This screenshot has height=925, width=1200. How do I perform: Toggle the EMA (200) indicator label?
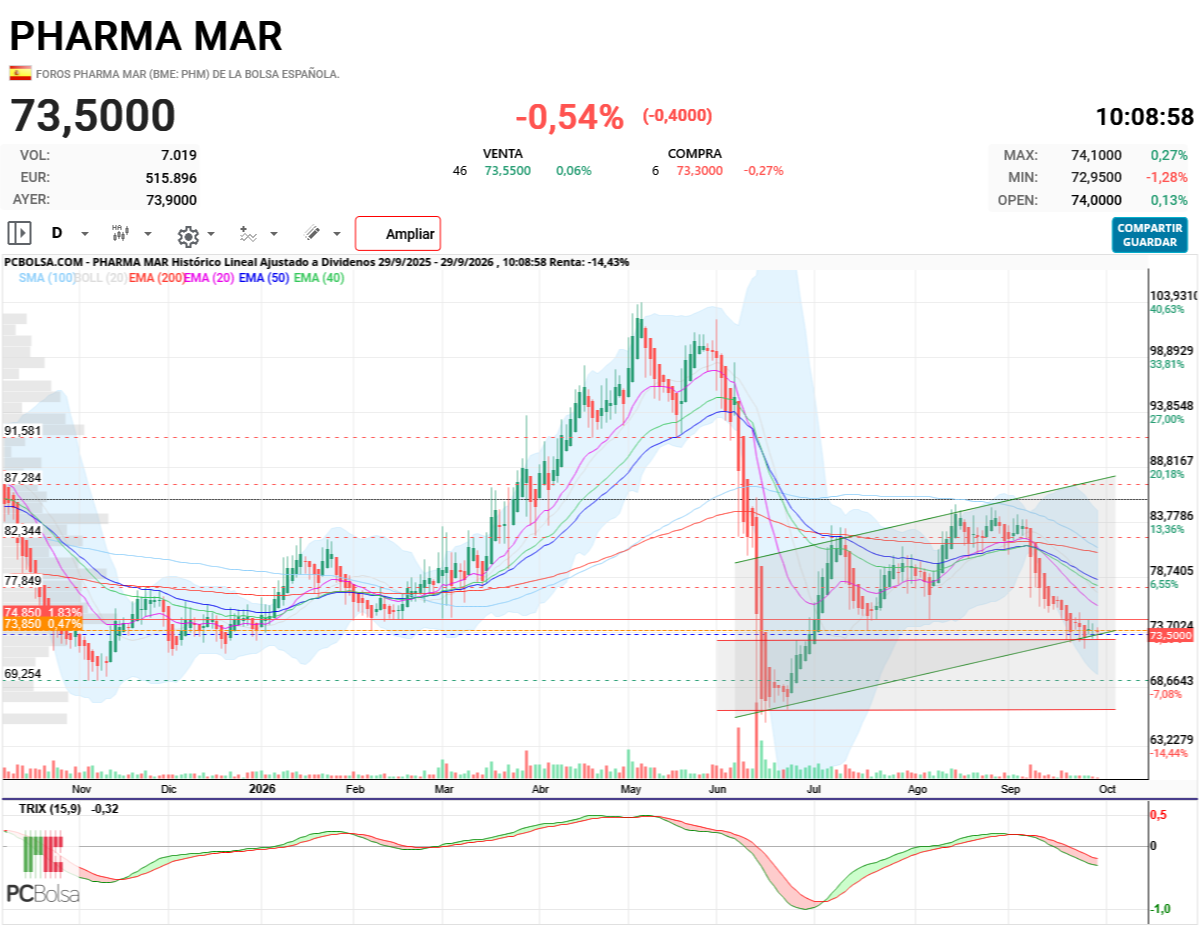tap(156, 277)
